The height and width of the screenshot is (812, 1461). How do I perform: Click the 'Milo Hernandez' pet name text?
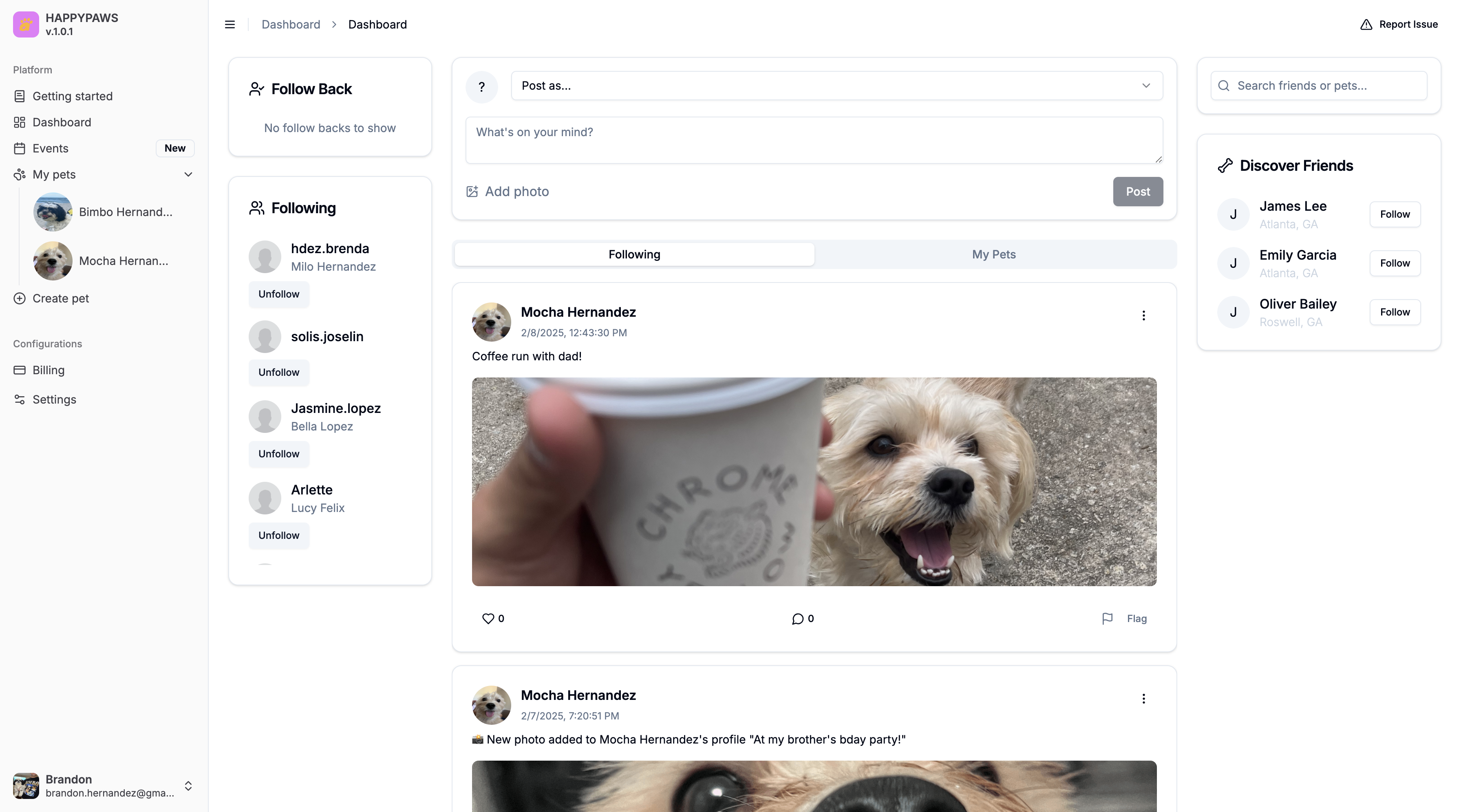(x=333, y=267)
